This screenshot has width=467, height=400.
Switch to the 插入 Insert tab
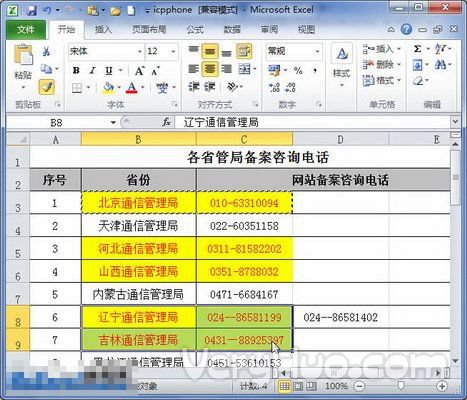(x=103, y=30)
